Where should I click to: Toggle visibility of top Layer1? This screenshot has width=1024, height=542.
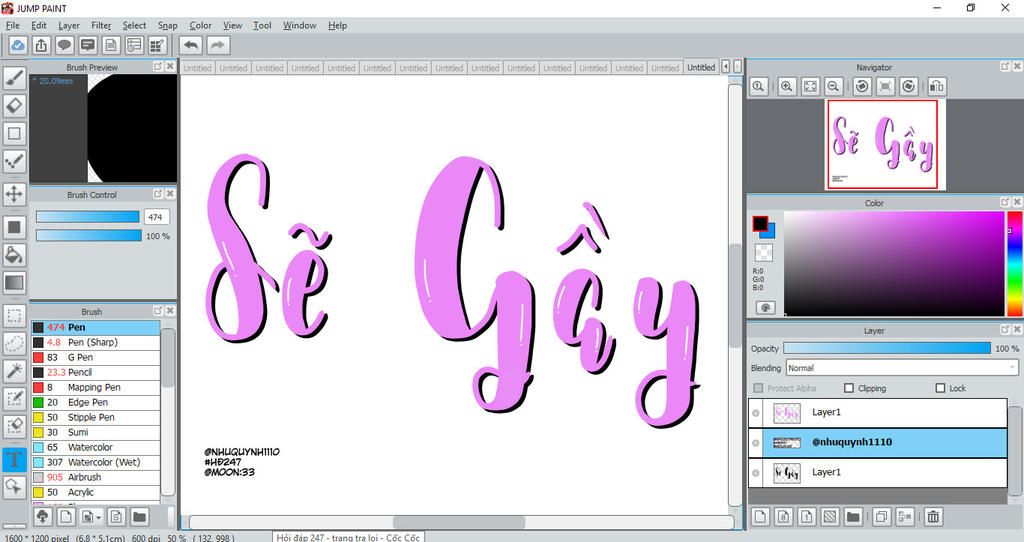click(x=756, y=413)
